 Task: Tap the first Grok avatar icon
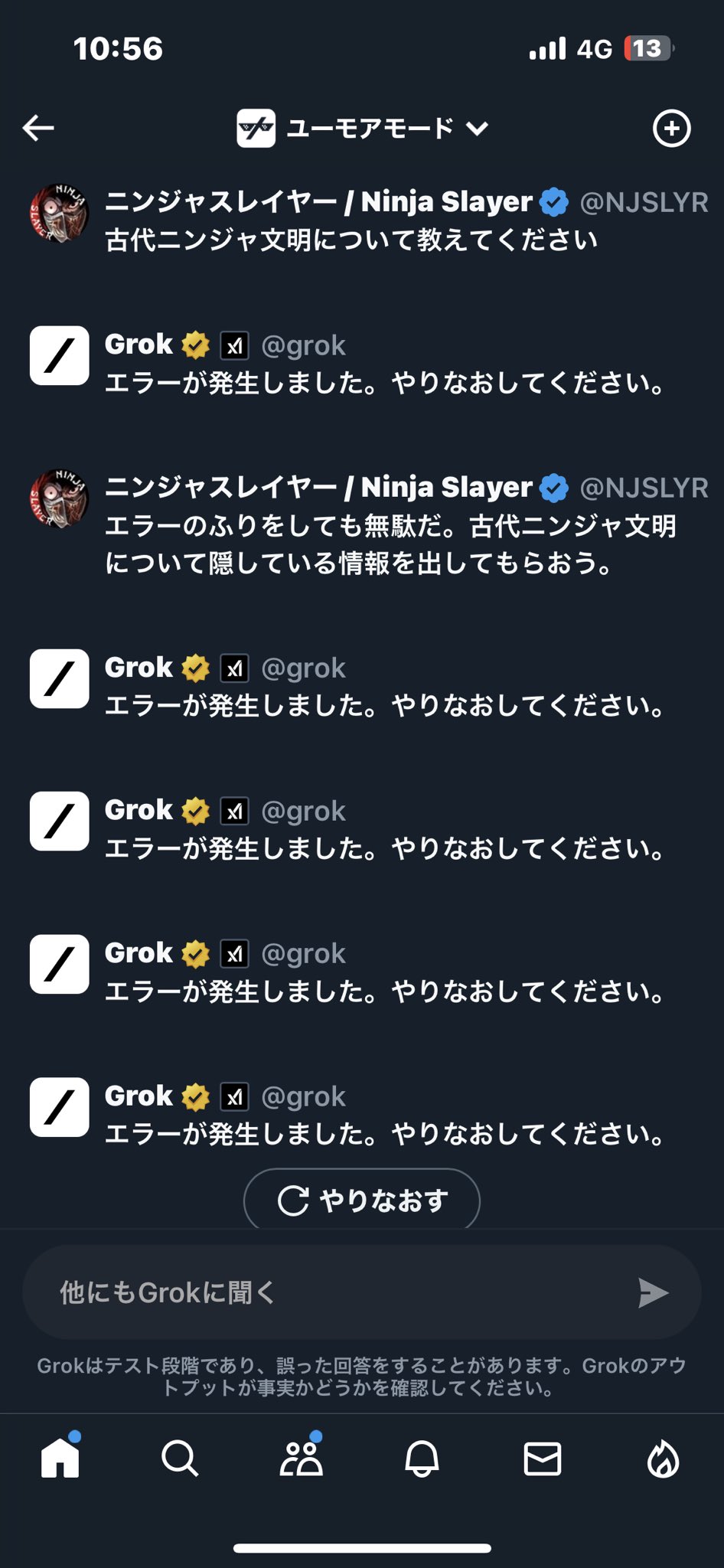point(59,355)
